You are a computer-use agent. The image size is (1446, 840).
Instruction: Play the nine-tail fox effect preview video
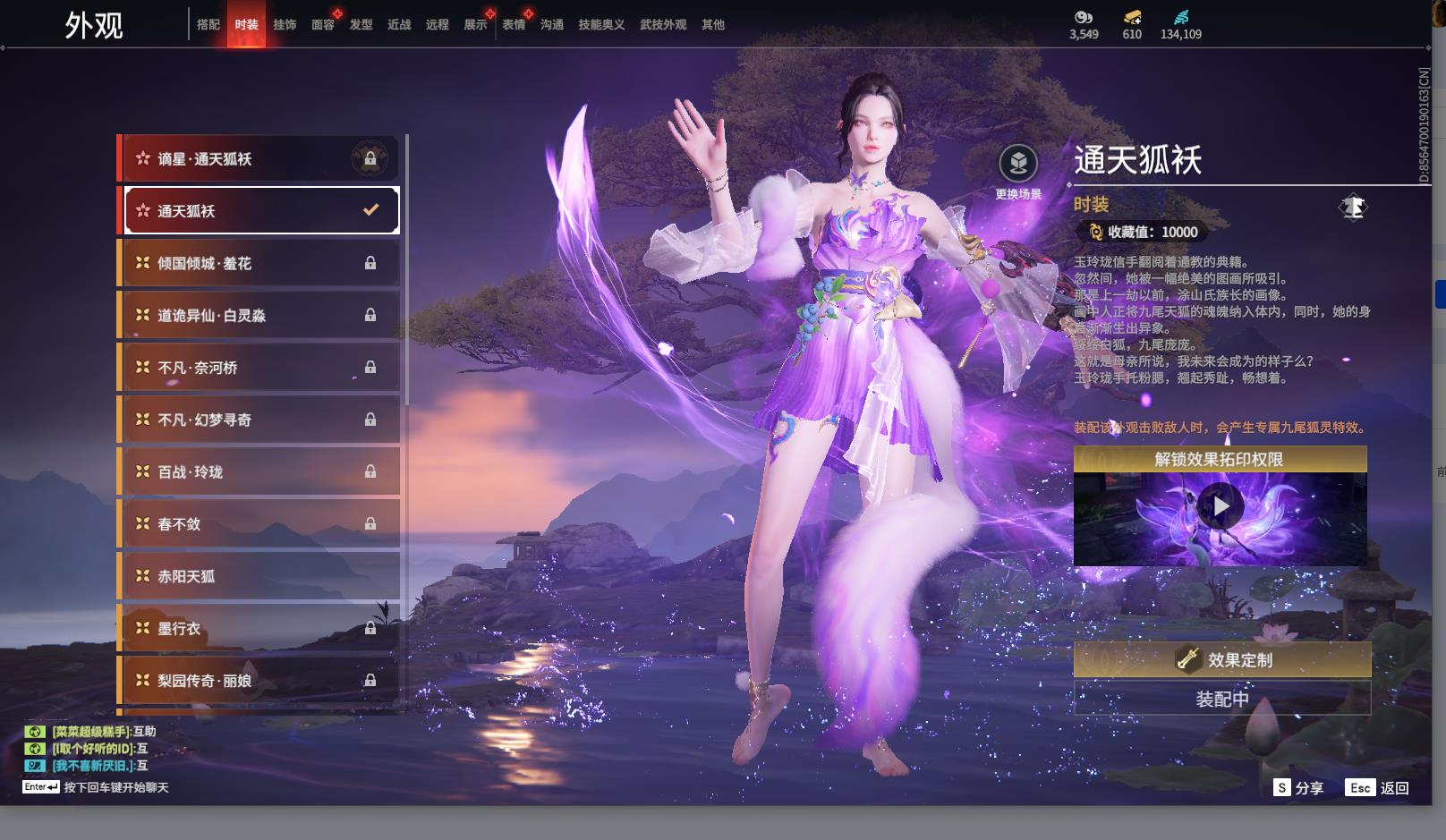point(1220,506)
